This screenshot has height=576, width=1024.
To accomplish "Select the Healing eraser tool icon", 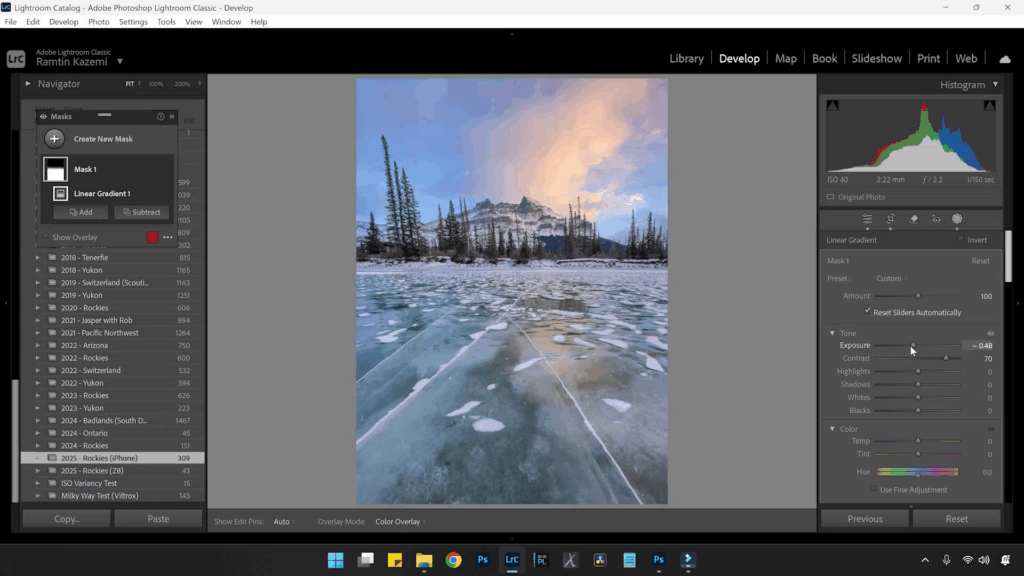I will tap(913, 219).
